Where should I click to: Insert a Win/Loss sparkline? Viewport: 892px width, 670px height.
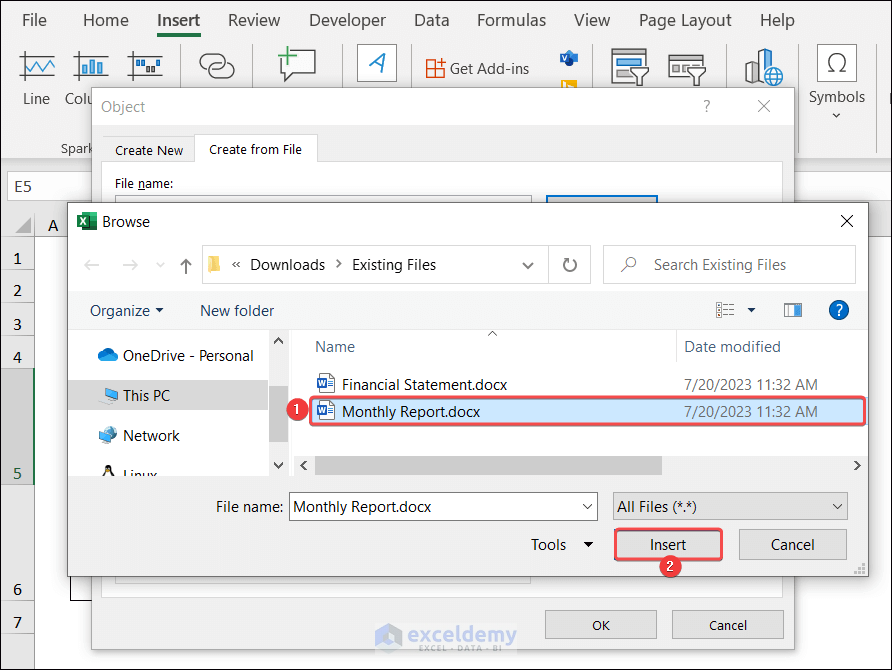pyautogui.click(x=144, y=66)
